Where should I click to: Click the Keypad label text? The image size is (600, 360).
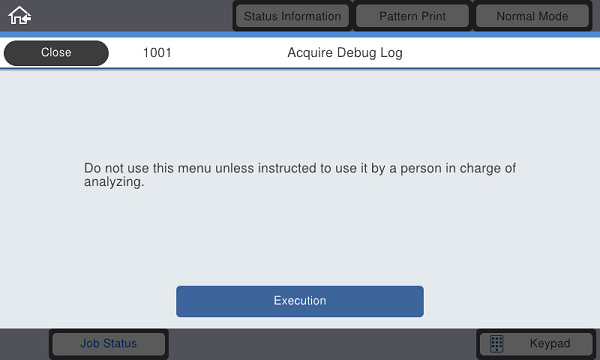tap(550, 344)
